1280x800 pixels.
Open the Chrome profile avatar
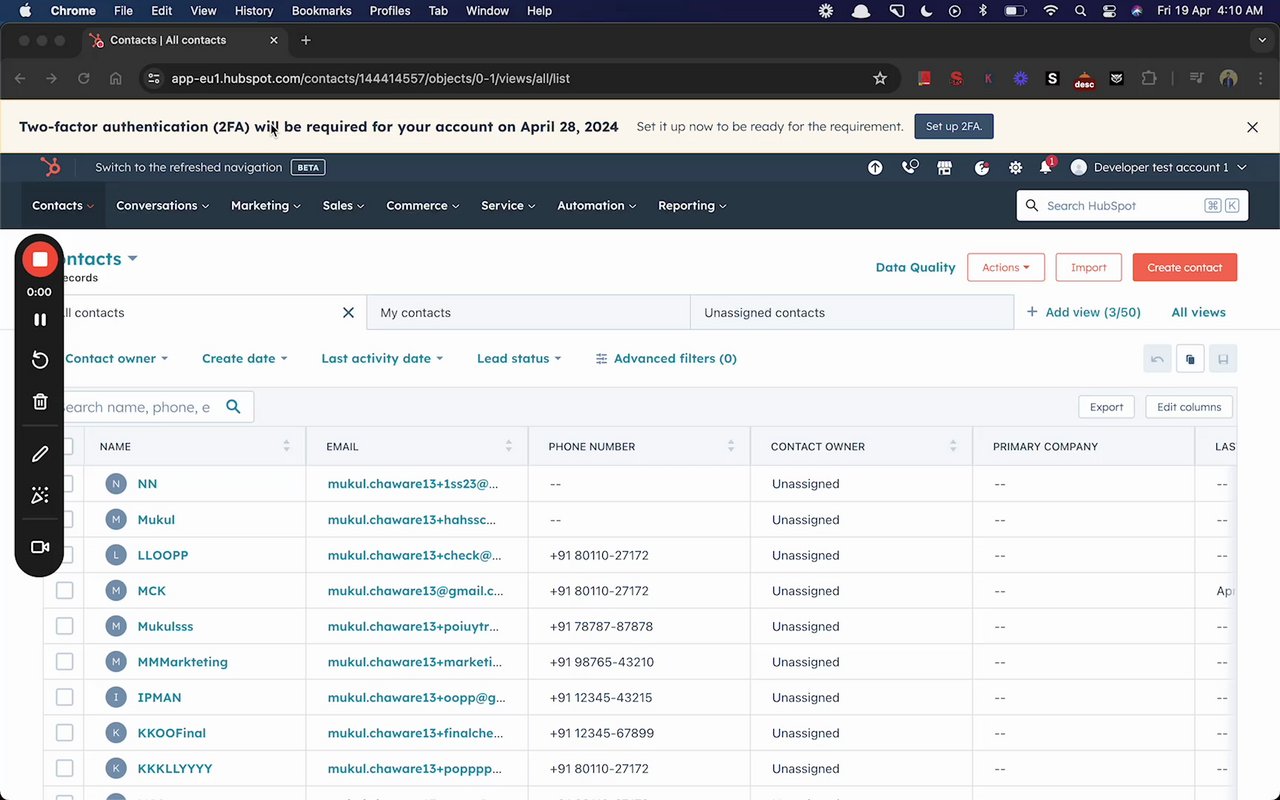click(1229, 78)
